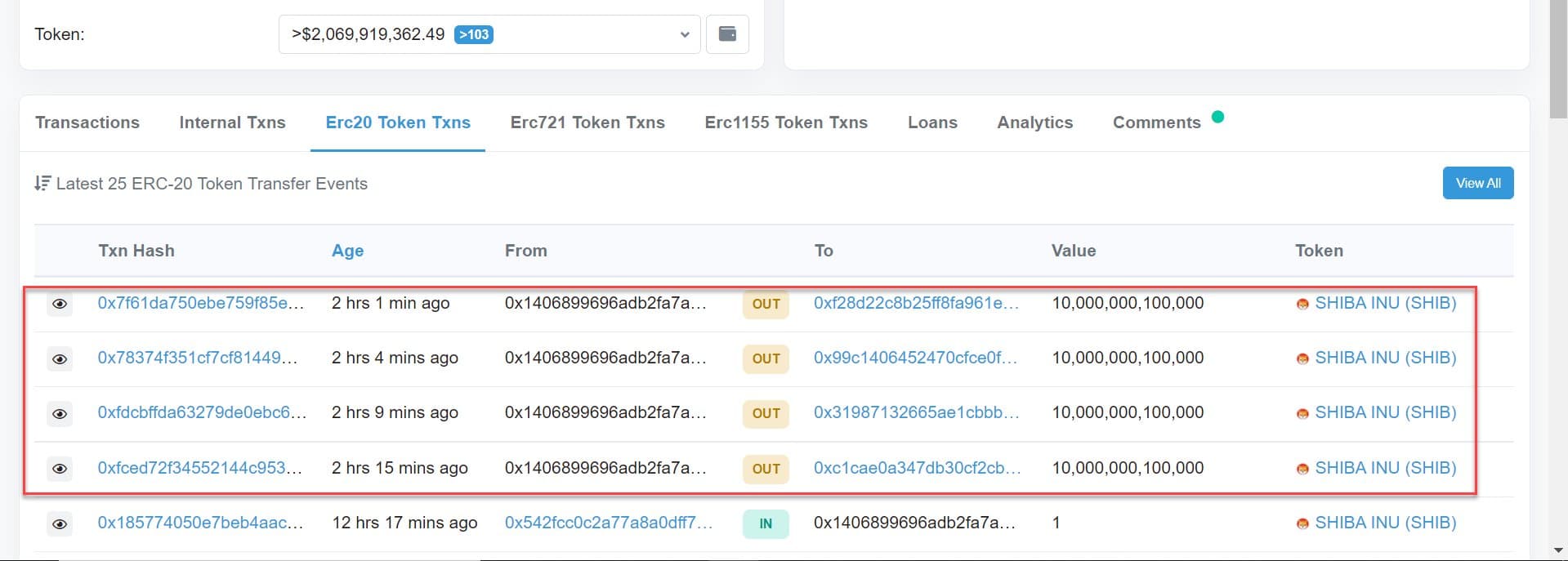Click the wallet icon beside the Token dropdown
This screenshot has height=561, width=1568.
(727, 34)
